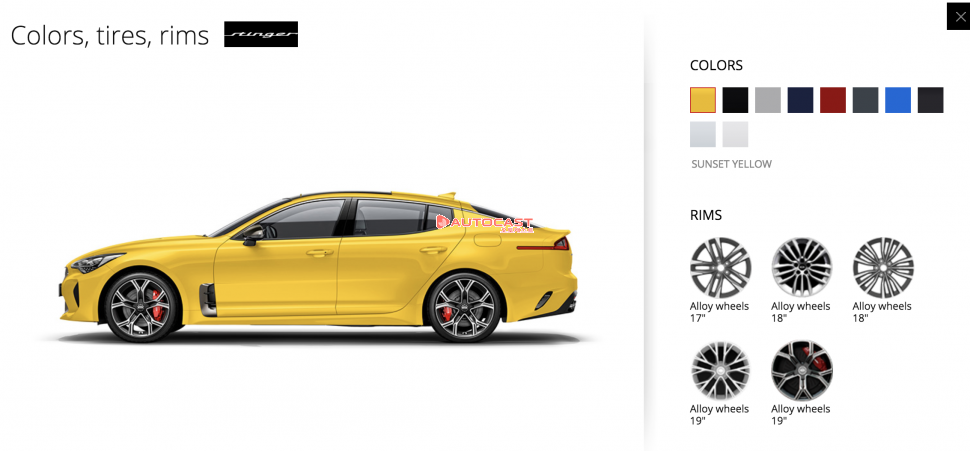Viewport: 970px width, 451px height.
Task: Choose the black paint color swatch
Action: tap(735, 100)
